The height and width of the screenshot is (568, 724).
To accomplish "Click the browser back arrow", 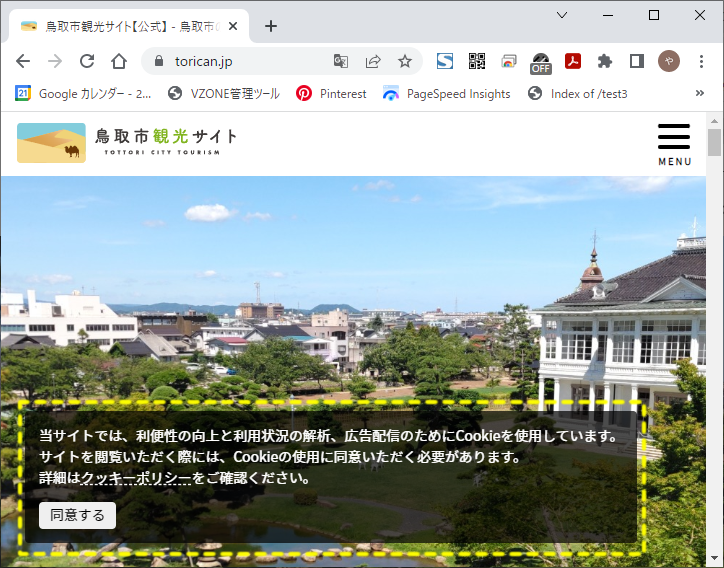I will (23, 61).
